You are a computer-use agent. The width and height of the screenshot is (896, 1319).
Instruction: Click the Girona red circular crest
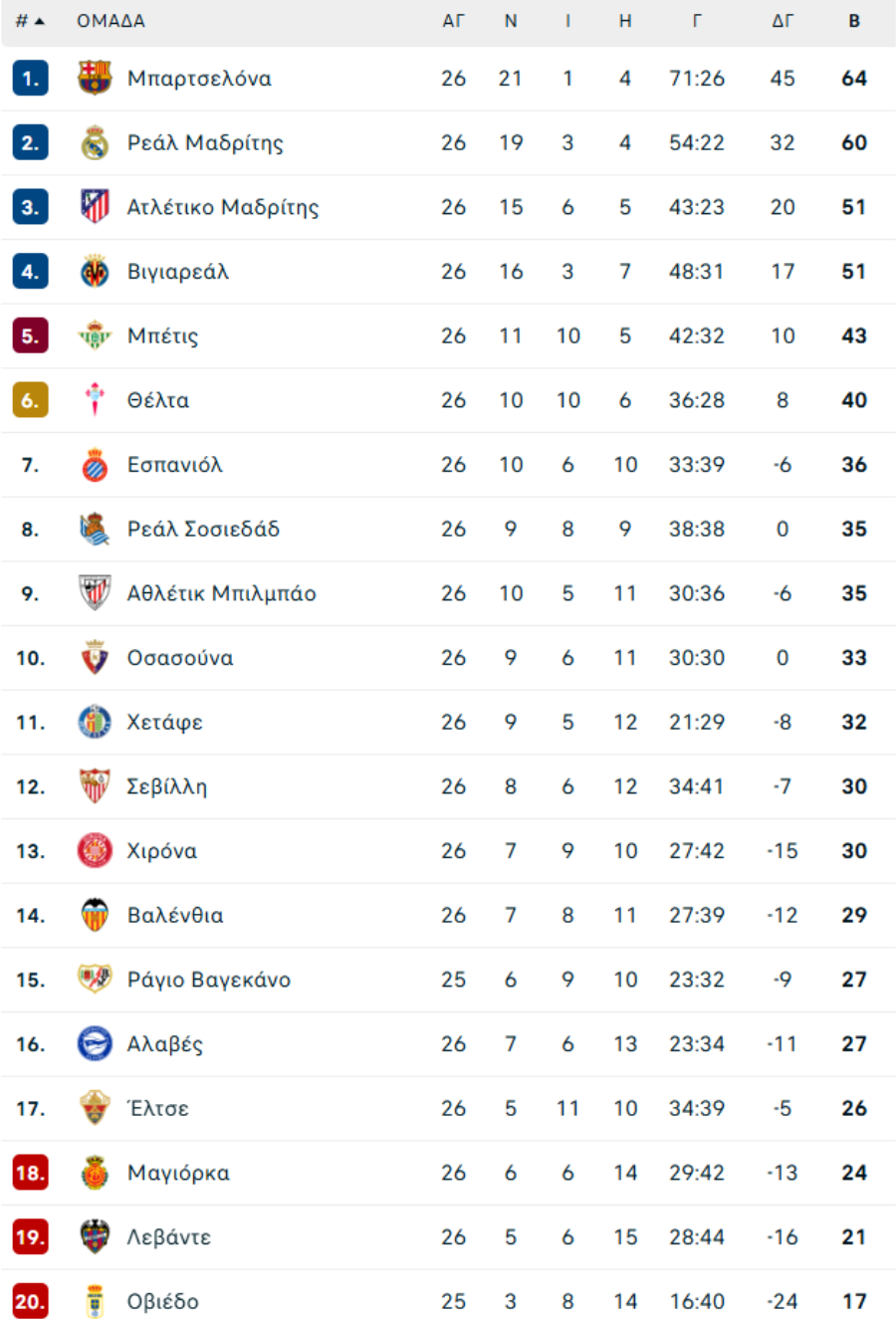coord(95,850)
